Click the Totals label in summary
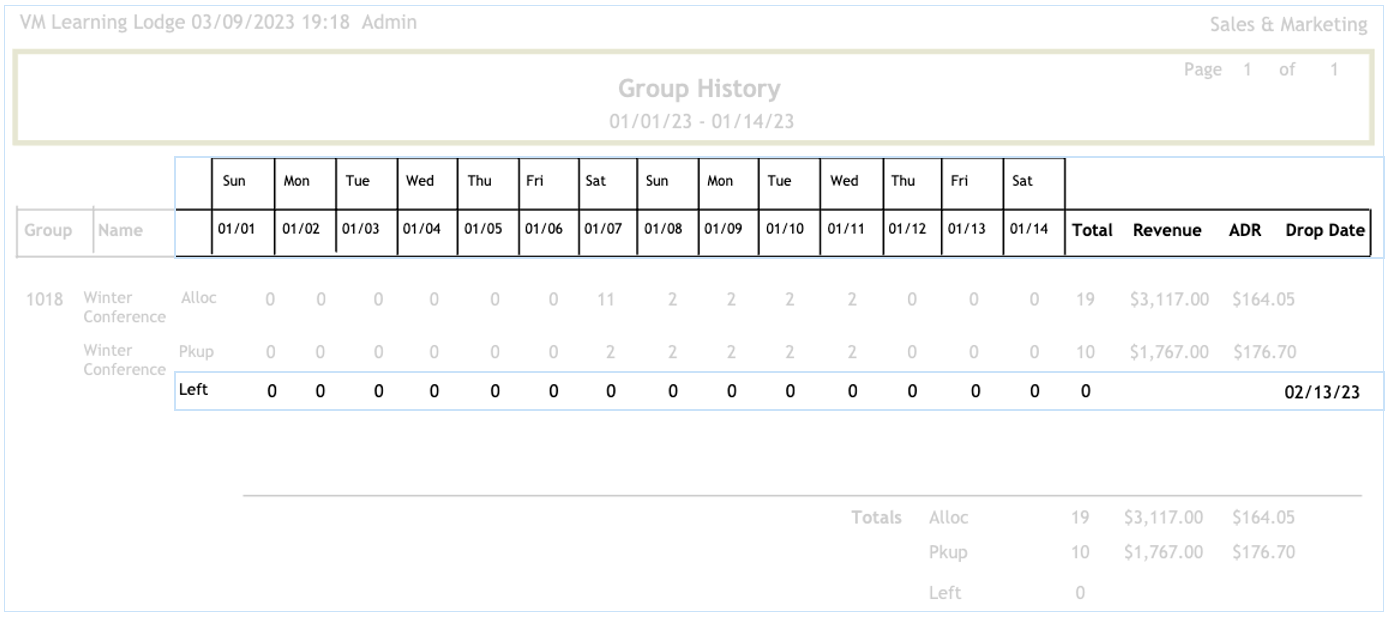The image size is (1389, 618). tap(876, 517)
